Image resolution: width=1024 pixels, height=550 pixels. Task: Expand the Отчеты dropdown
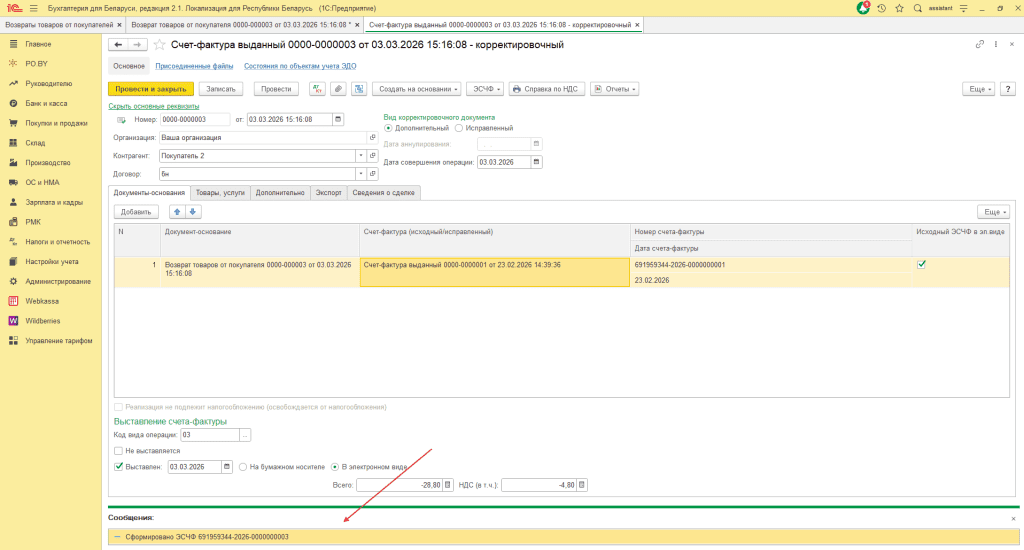(x=614, y=89)
